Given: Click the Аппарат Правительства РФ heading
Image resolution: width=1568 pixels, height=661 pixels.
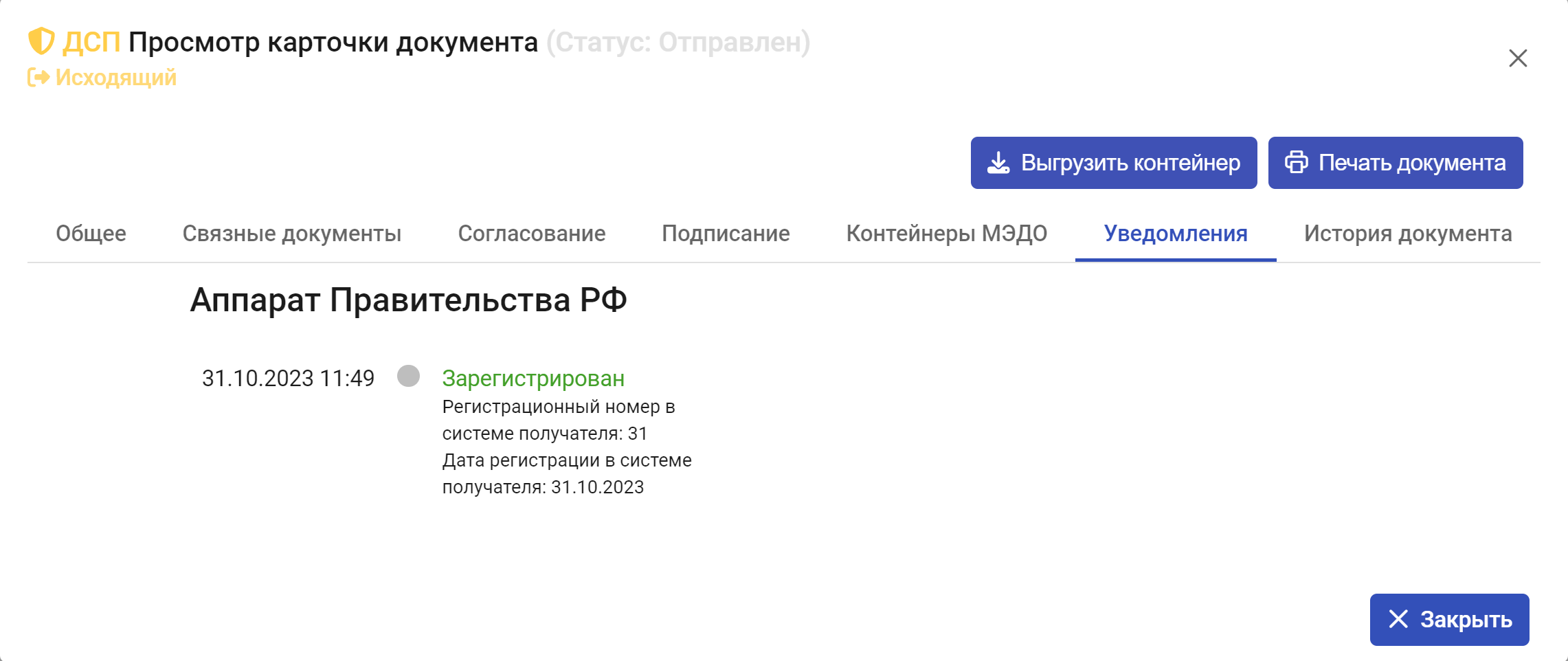Looking at the screenshot, I should tap(408, 300).
